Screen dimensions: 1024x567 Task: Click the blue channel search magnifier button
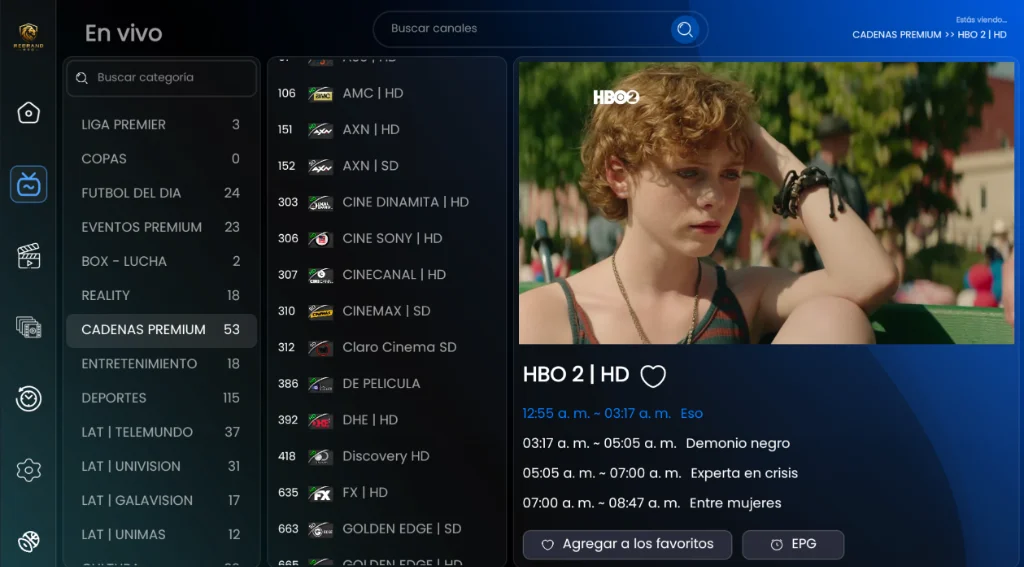[x=685, y=29]
